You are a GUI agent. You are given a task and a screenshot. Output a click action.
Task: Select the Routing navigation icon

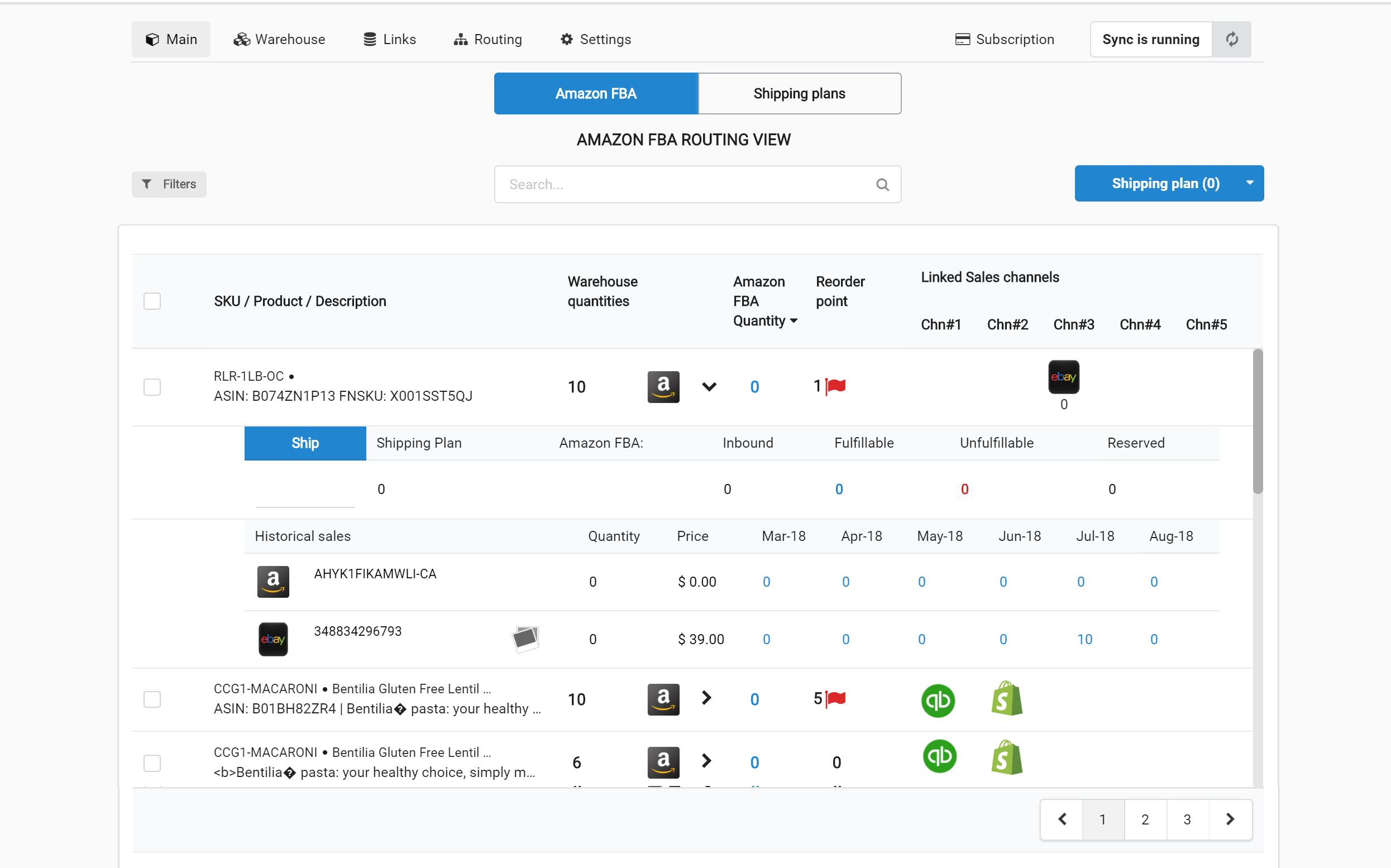pos(461,39)
